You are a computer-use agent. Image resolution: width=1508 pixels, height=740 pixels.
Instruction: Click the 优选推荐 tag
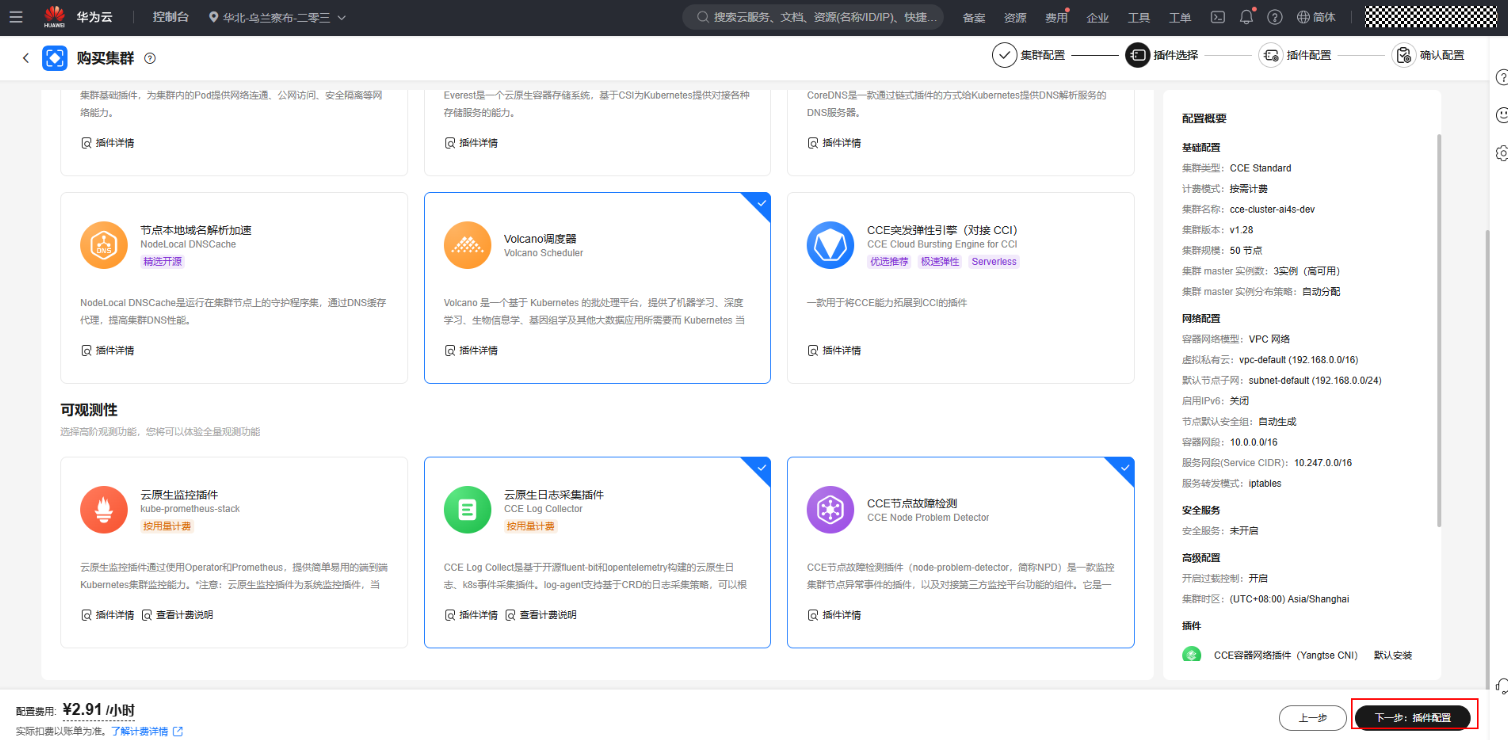[x=889, y=262]
